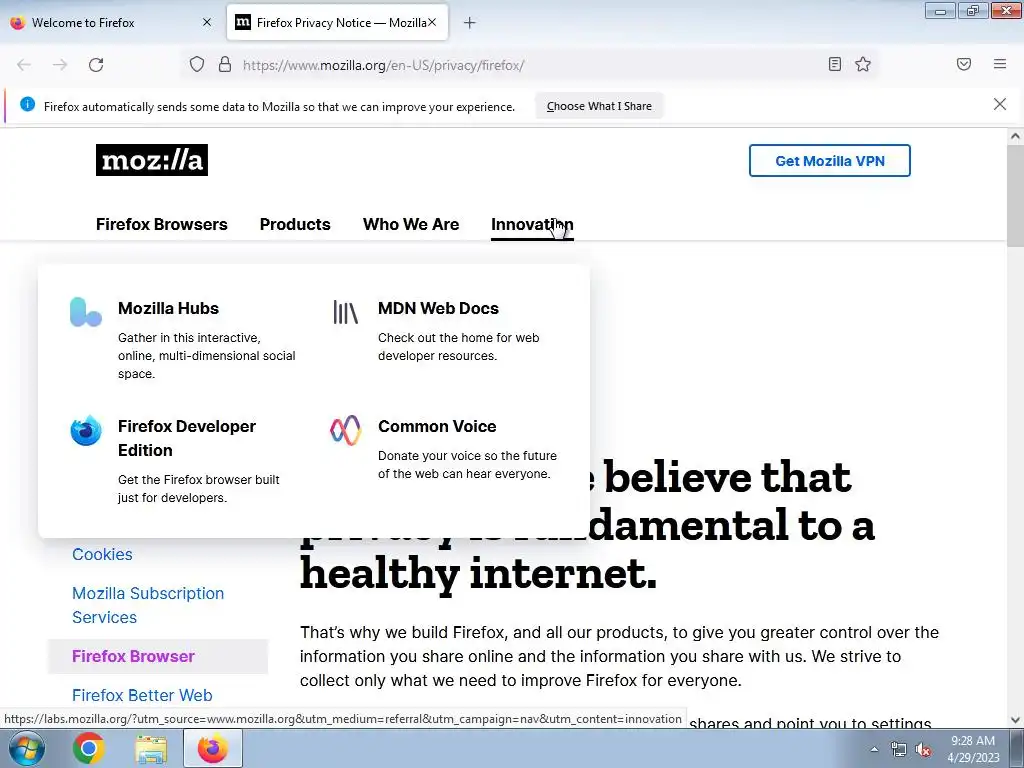This screenshot has height=768, width=1024.
Task: Open the Products menu
Action: 295,224
